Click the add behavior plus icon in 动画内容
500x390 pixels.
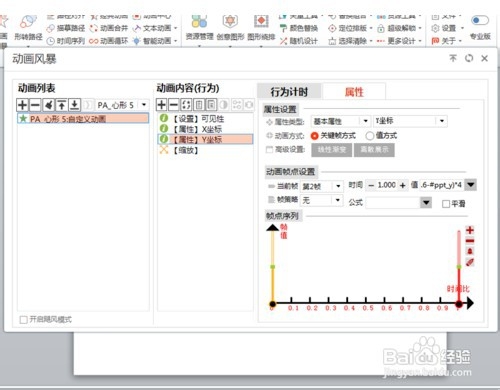162,105
